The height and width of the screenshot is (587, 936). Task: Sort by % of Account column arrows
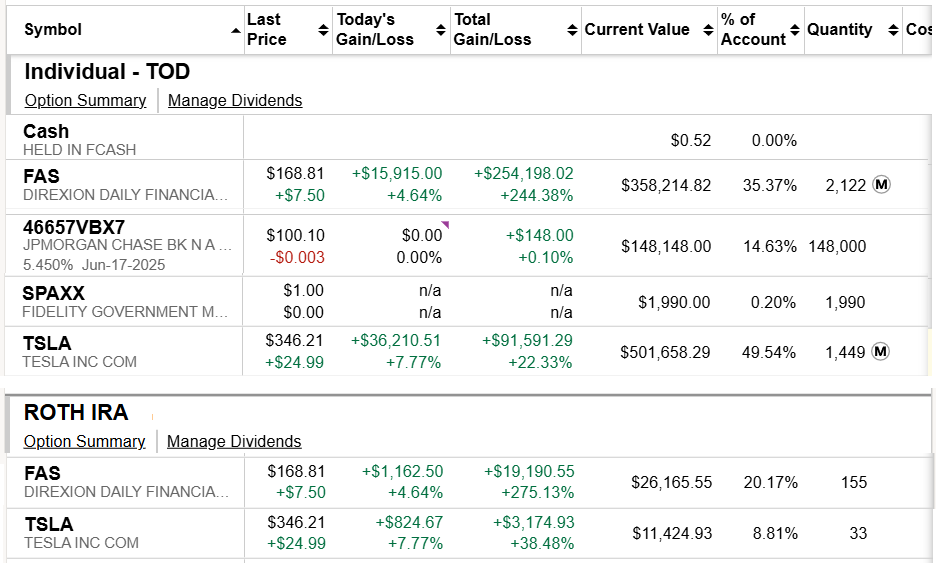(795, 30)
